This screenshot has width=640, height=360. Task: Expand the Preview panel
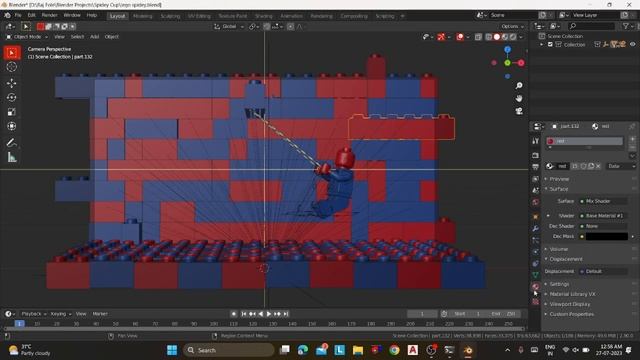pos(559,179)
